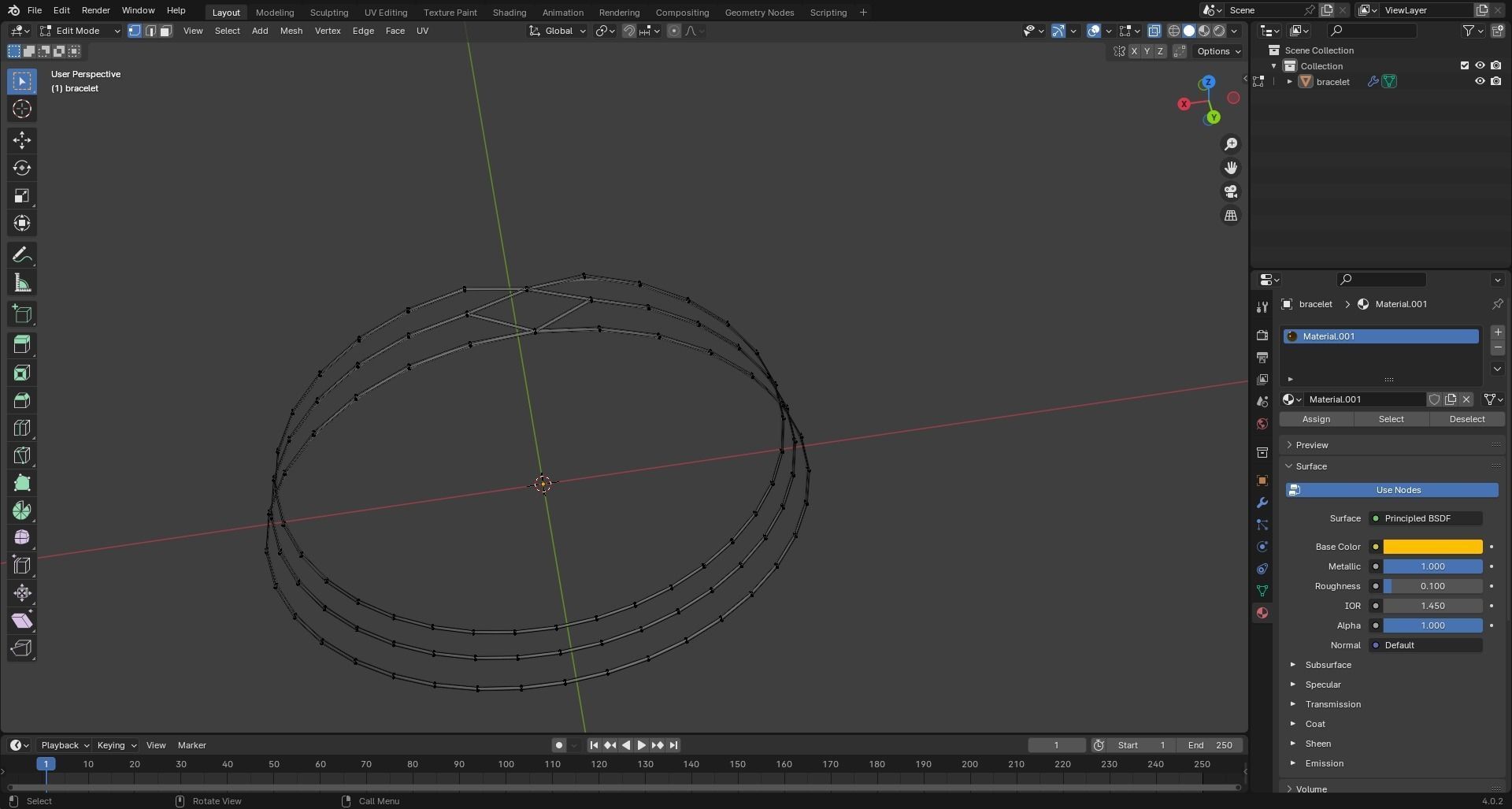Switch to the Sculpting workspace tab
1512x809 pixels.
click(328, 13)
